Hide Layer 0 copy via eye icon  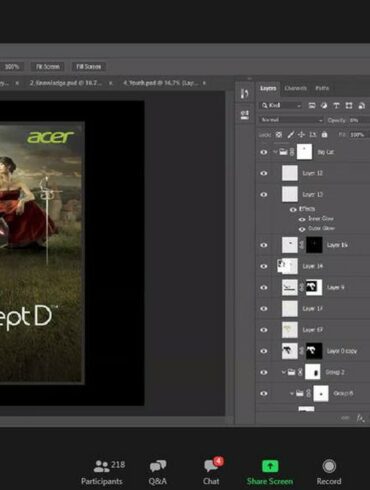click(x=264, y=351)
